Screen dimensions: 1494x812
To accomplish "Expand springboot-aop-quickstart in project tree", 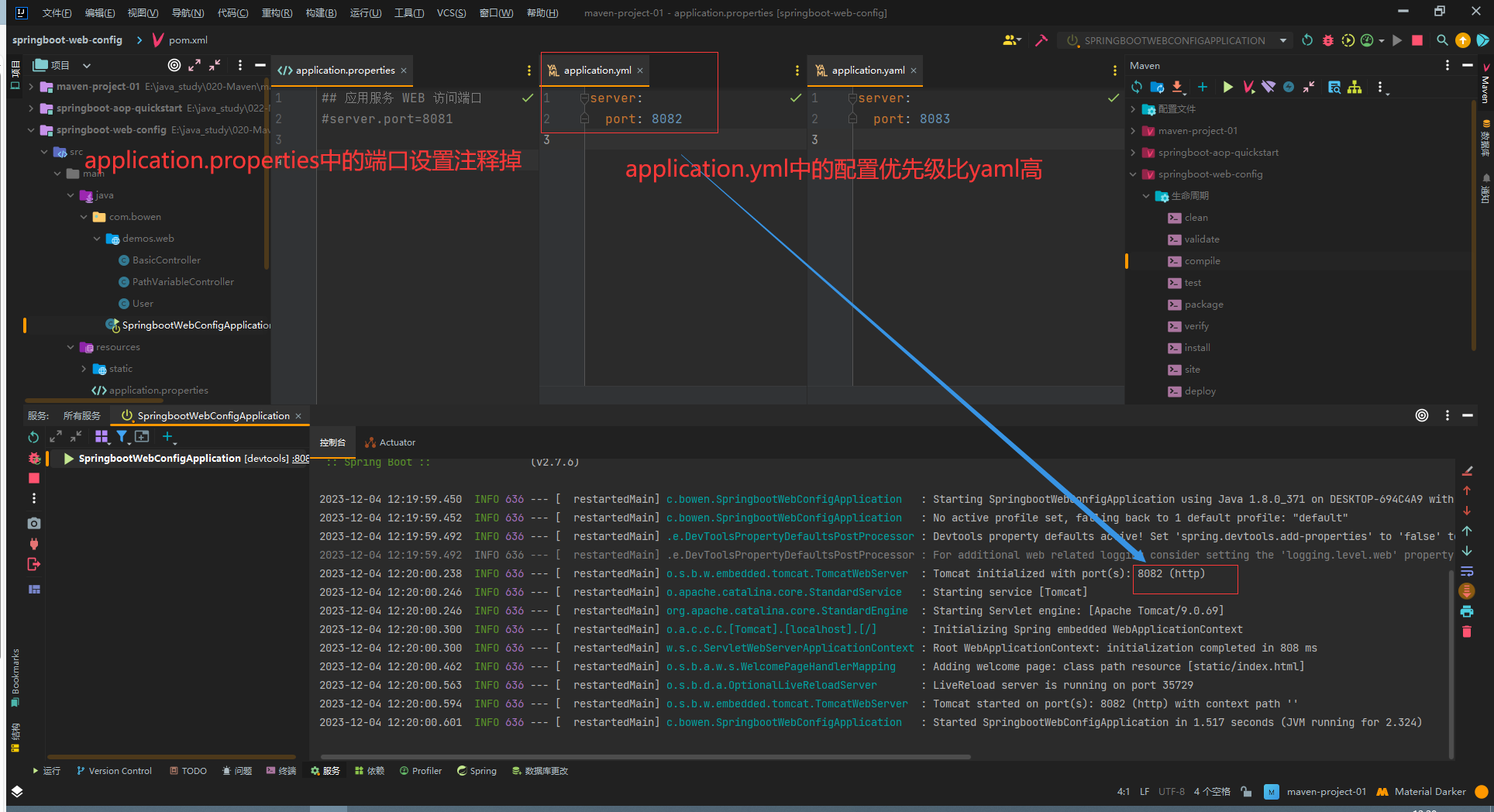I will tap(31, 108).
